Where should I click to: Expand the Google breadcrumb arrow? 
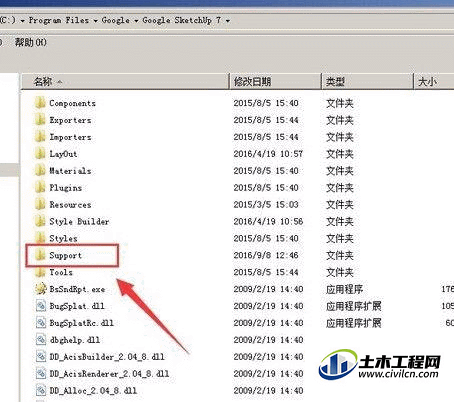pos(136,21)
